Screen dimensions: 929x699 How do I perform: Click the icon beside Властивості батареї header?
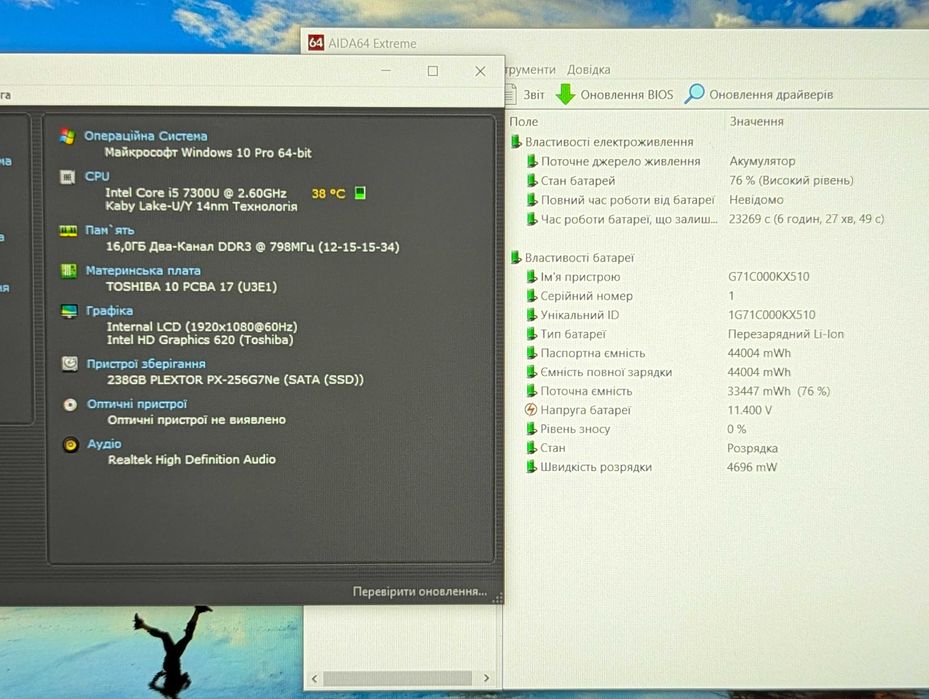516,257
